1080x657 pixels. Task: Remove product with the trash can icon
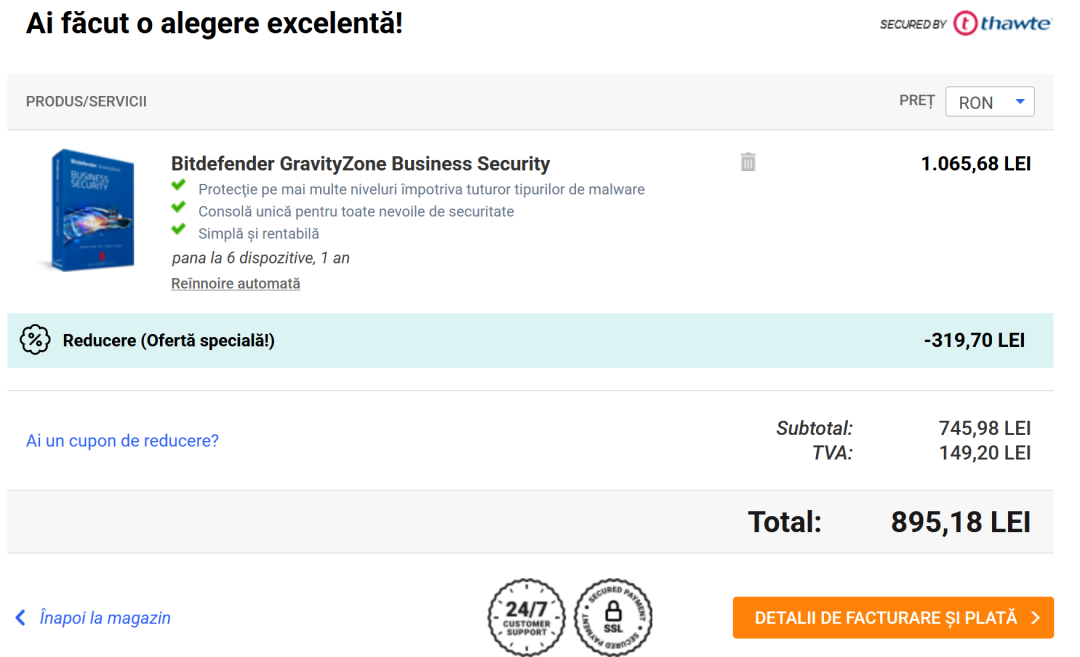point(748,162)
